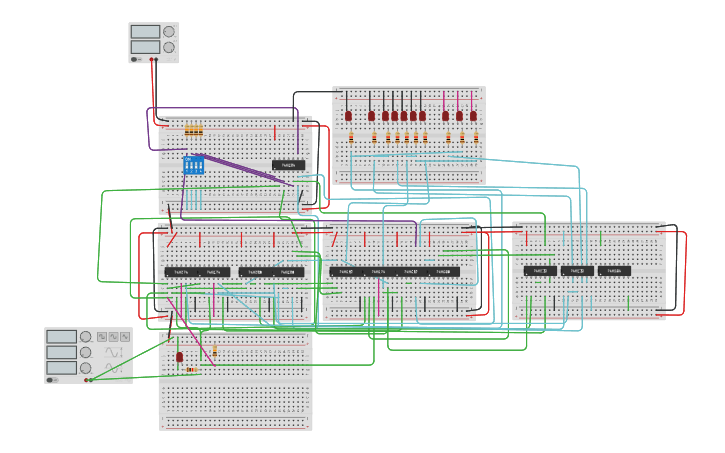Select the first pink-wired LED on LED board
The width and height of the screenshot is (725, 453).
coord(445,116)
